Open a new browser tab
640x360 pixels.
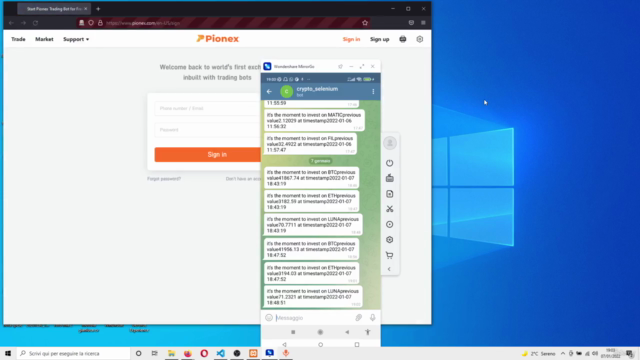click(98, 9)
